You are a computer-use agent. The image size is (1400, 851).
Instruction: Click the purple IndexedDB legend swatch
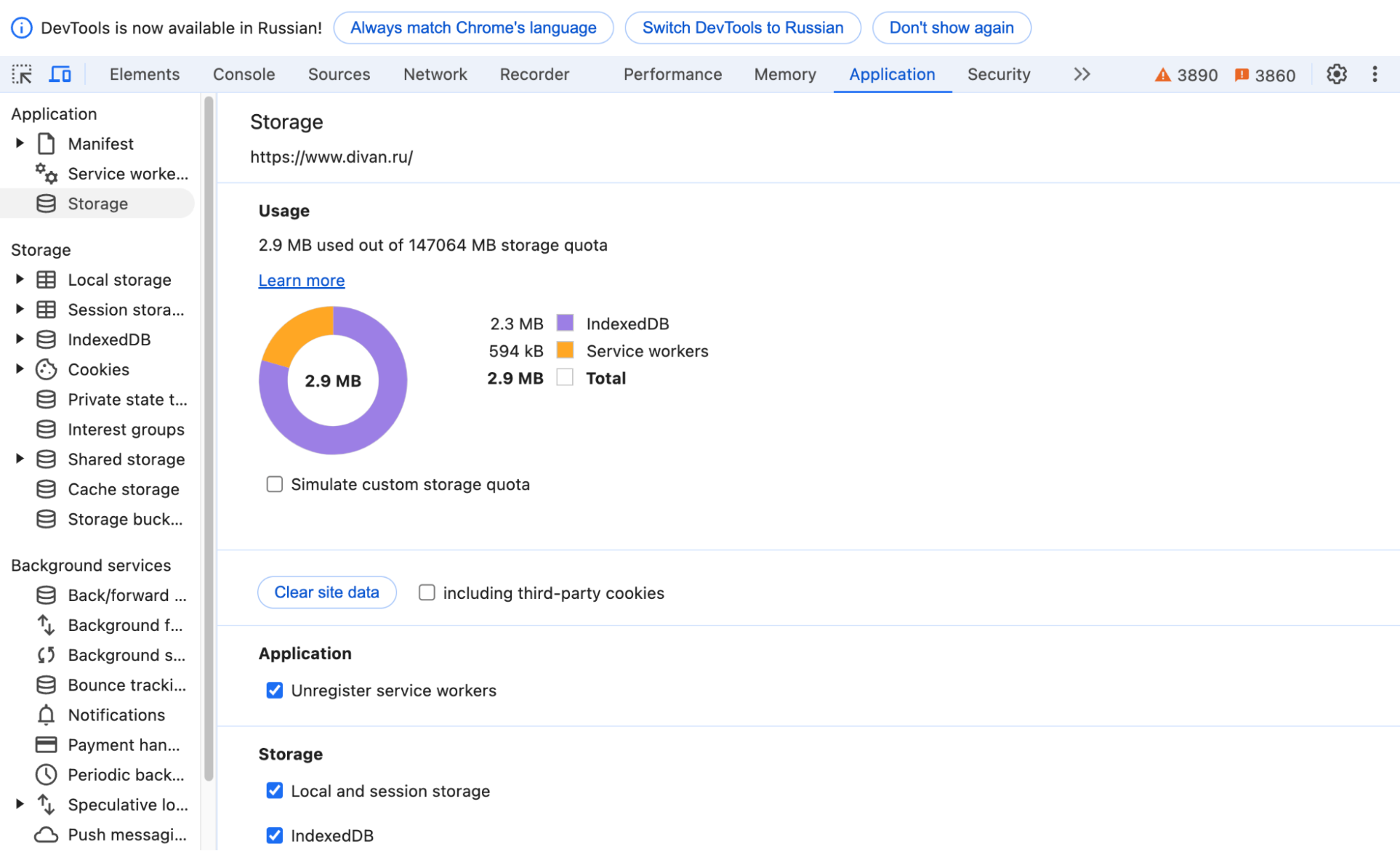point(564,323)
